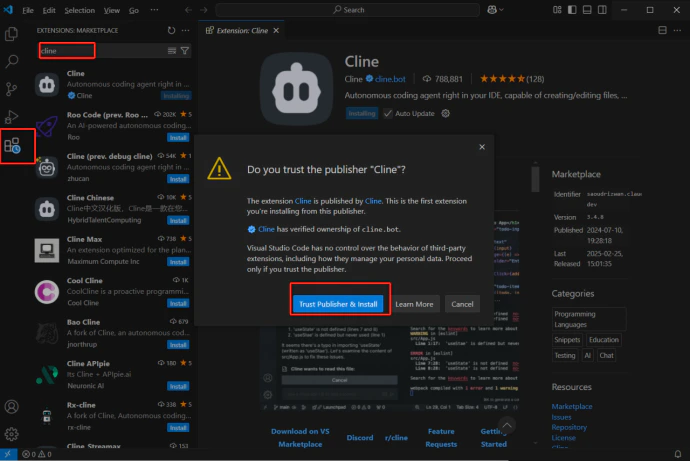
Task: Go back with the navigation arrow
Action: coord(188,10)
